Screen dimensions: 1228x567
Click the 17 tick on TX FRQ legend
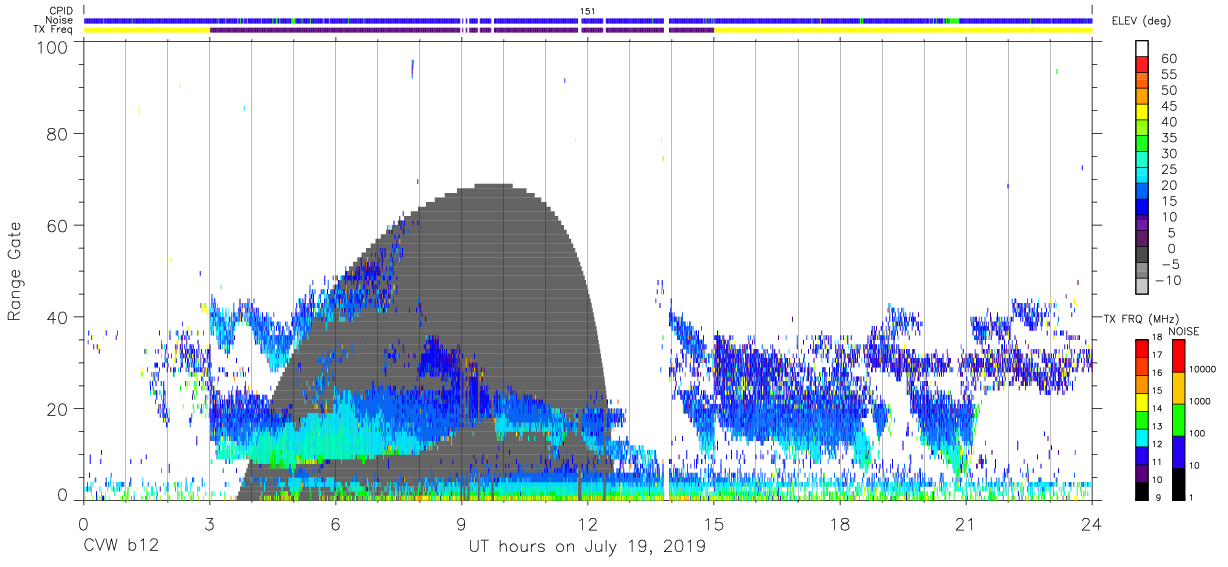click(1159, 355)
